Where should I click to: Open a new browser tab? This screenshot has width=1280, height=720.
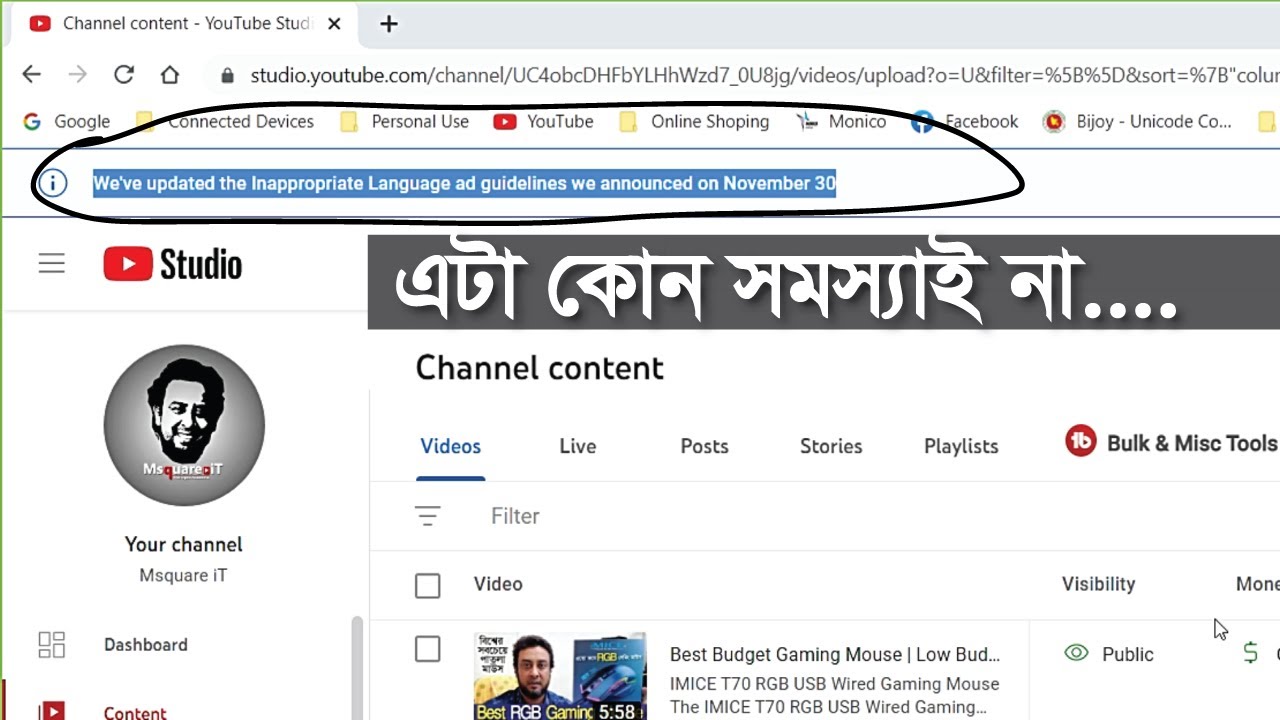click(x=389, y=24)
